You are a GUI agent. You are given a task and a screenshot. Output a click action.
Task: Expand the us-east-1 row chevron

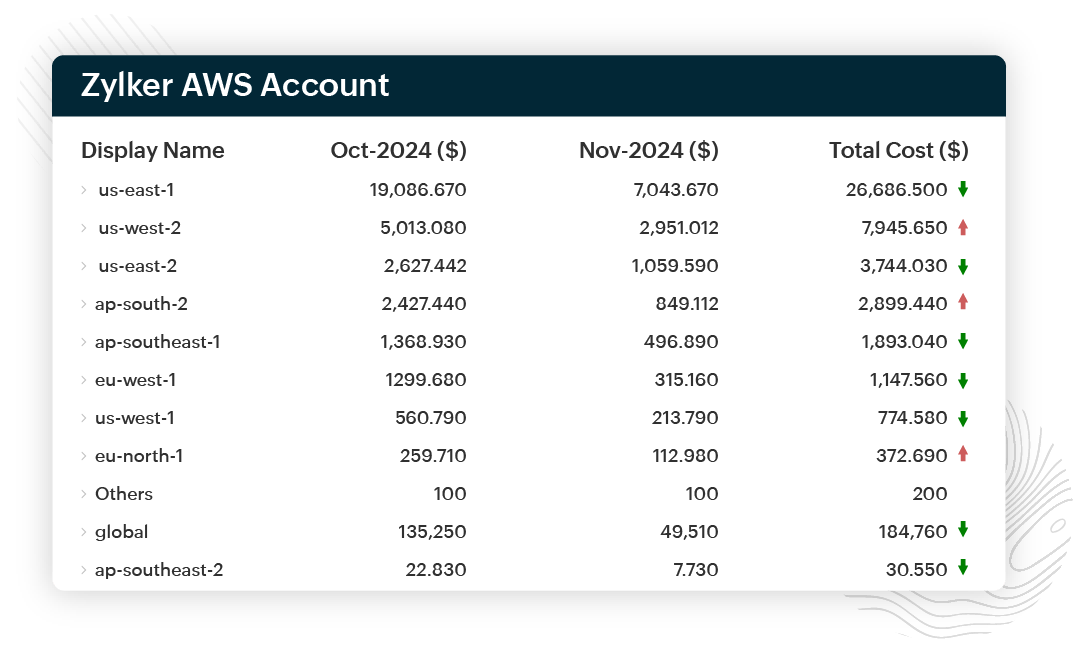point(85,190)
